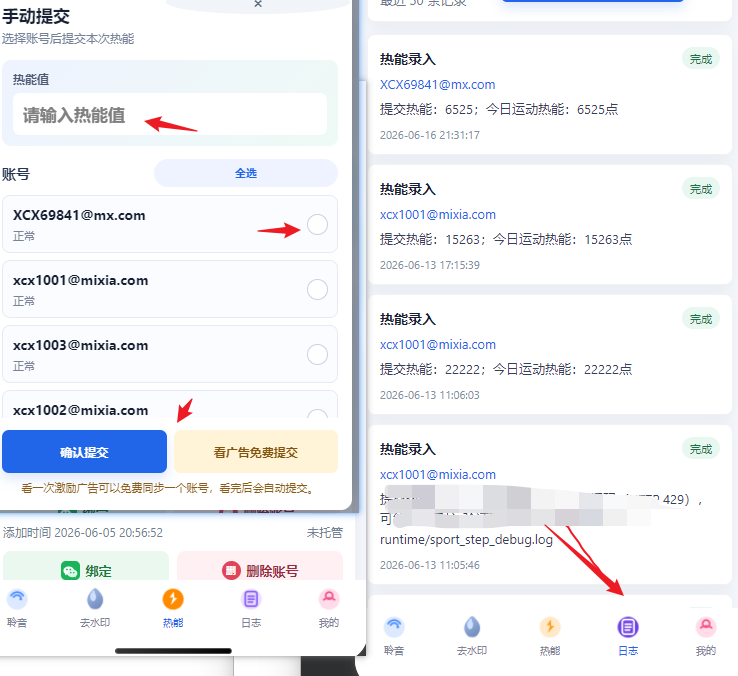Click the 确认提交 button

click(x=84, y=452)
